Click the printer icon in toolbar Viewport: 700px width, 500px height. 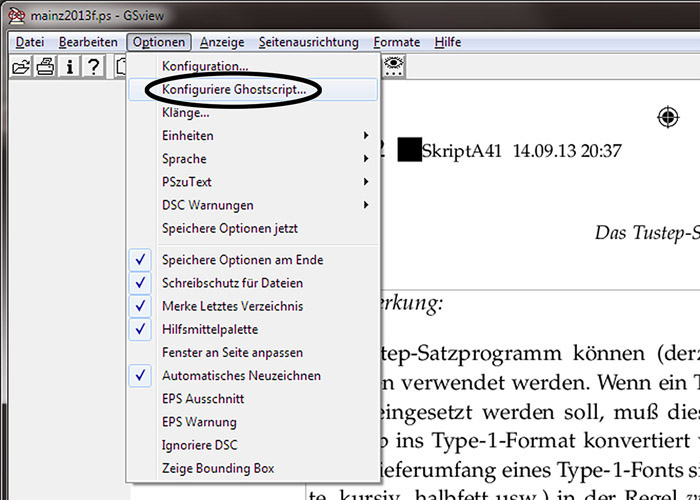pyautogui.click(x=45, y=67)
